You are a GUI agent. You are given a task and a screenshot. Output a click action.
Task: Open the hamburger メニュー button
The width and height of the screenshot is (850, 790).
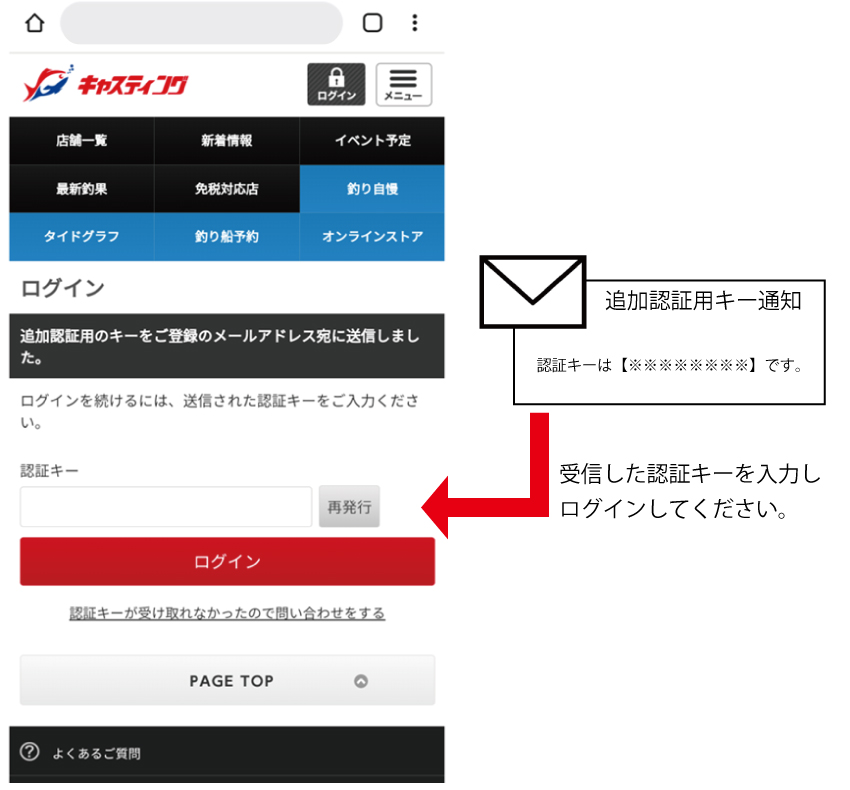404,84
